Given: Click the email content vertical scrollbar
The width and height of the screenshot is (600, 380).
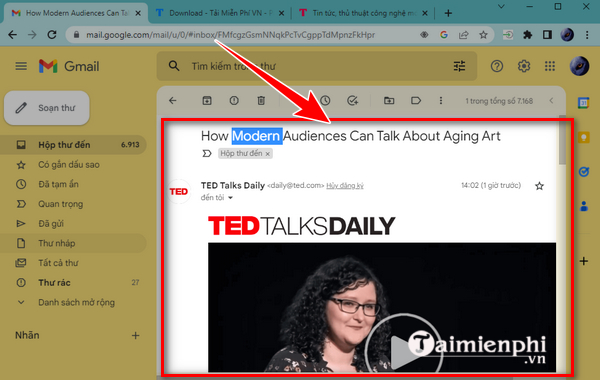Looking at the screenshot, I should [x=562, y=140].
